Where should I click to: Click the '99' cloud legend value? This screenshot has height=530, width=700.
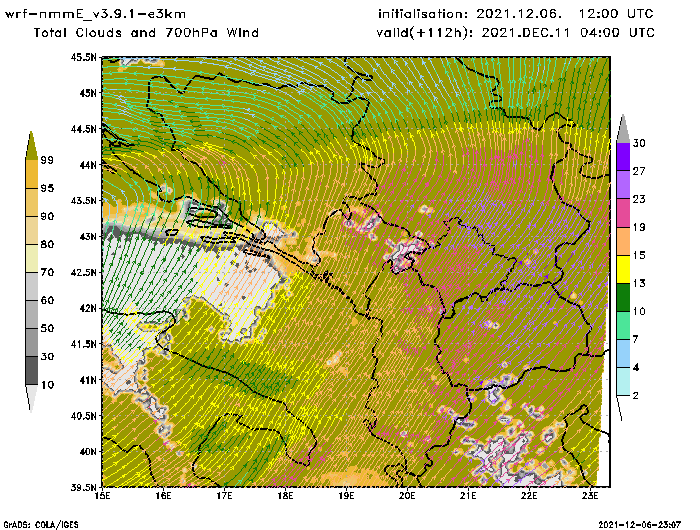pos(47,160)
